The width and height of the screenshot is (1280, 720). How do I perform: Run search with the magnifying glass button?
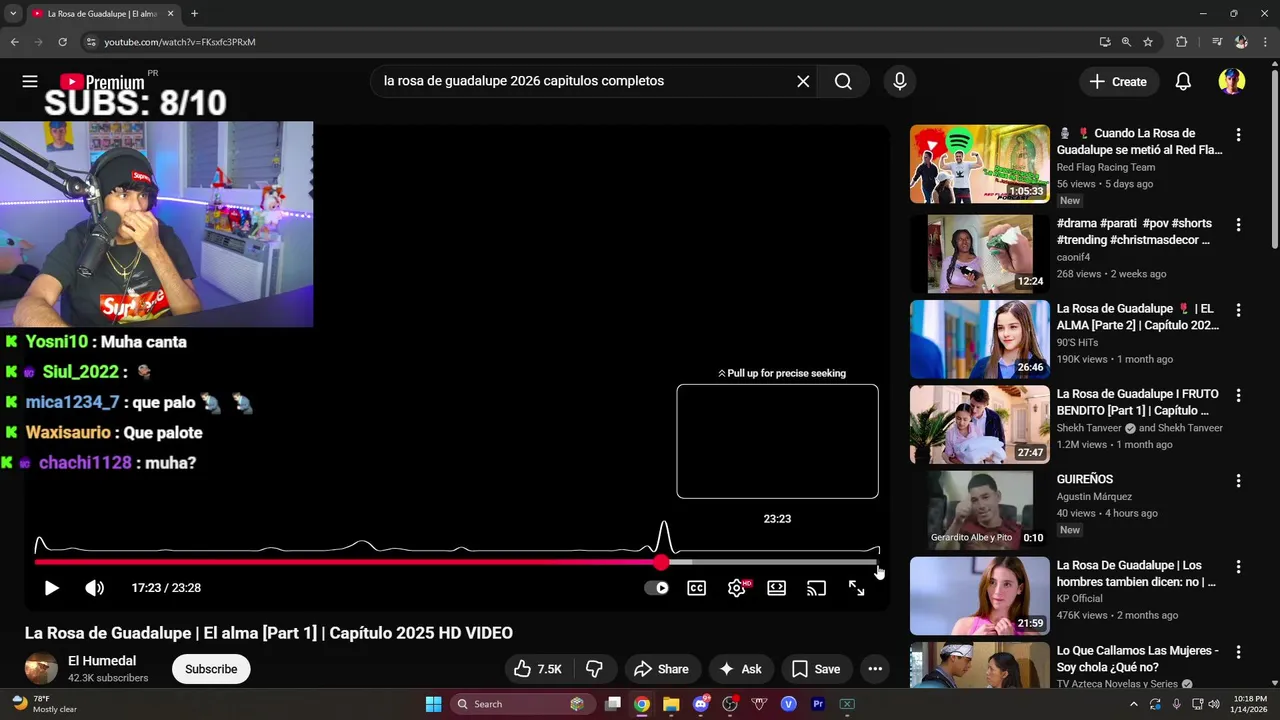coord(843,81)
